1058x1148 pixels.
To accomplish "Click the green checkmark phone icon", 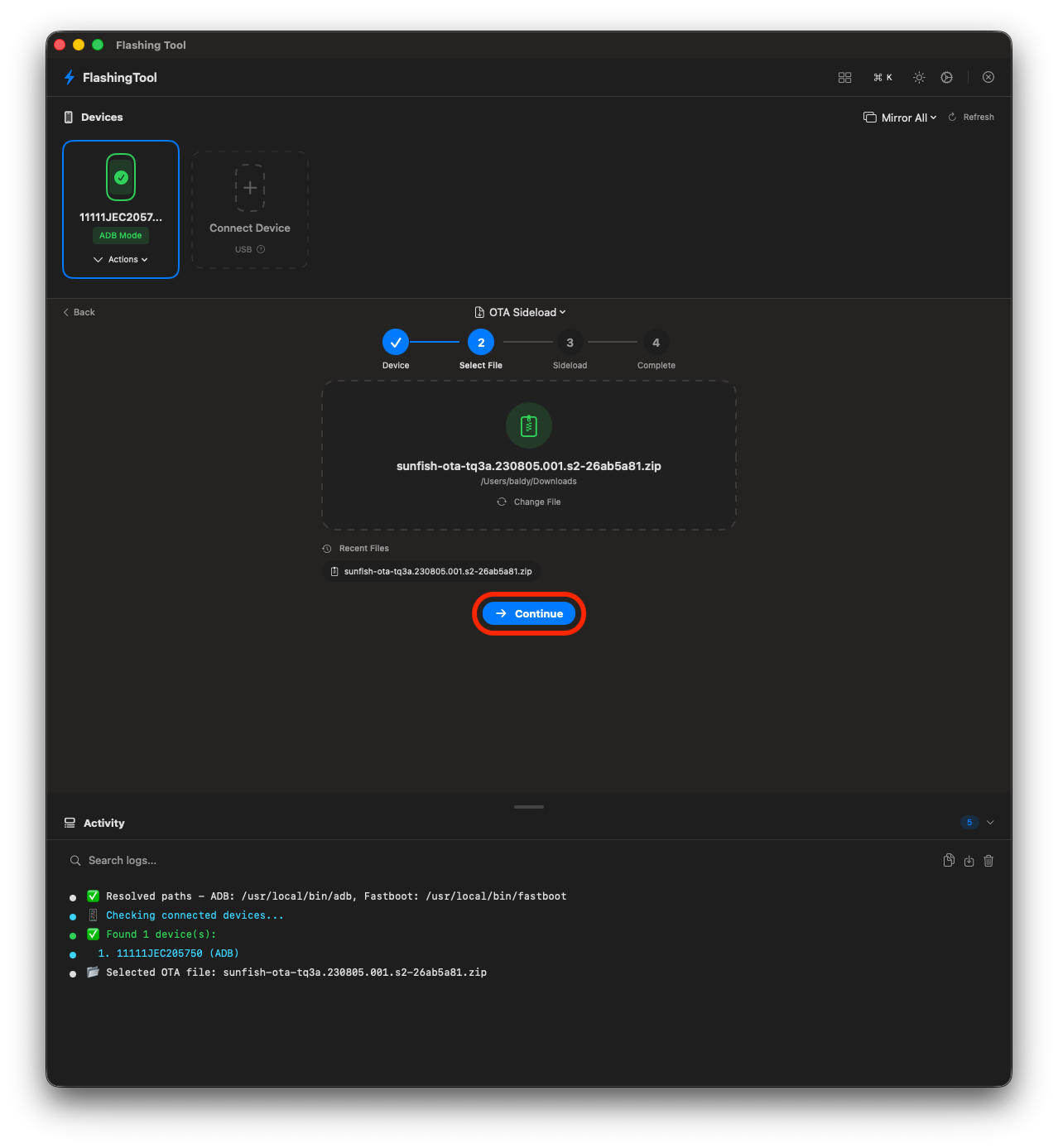I will coord(121,177).
